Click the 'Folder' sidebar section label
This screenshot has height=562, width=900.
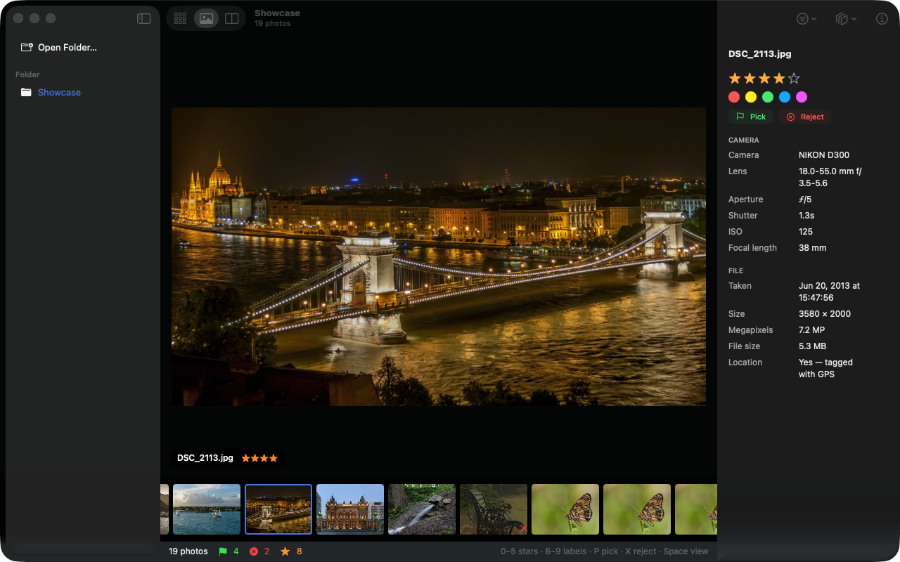pos(28,75)
